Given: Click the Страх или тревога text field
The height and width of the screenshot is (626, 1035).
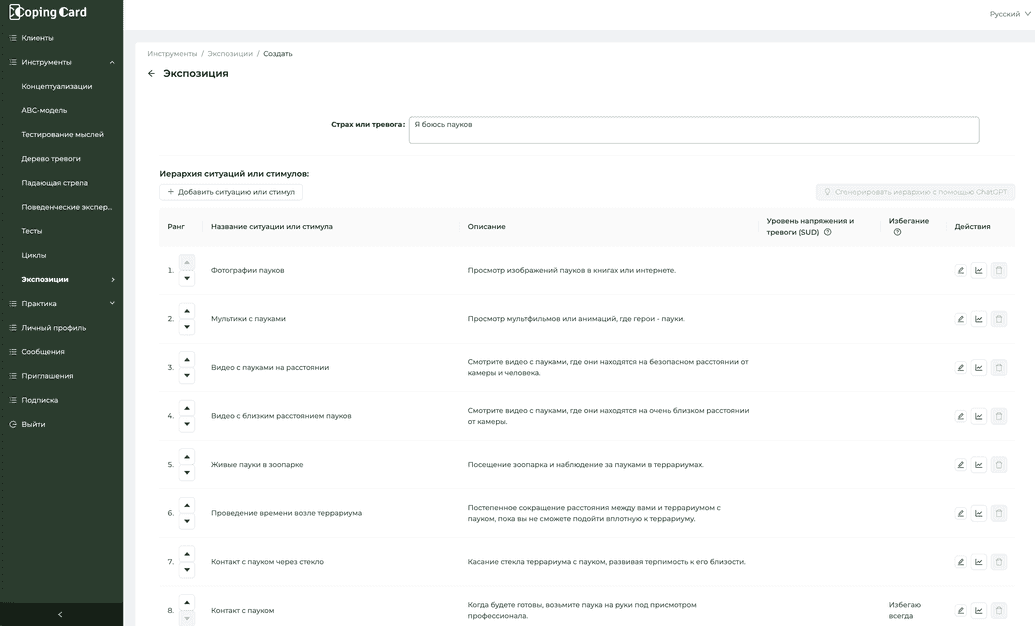Looking at the screenshot, I should 694,130.
